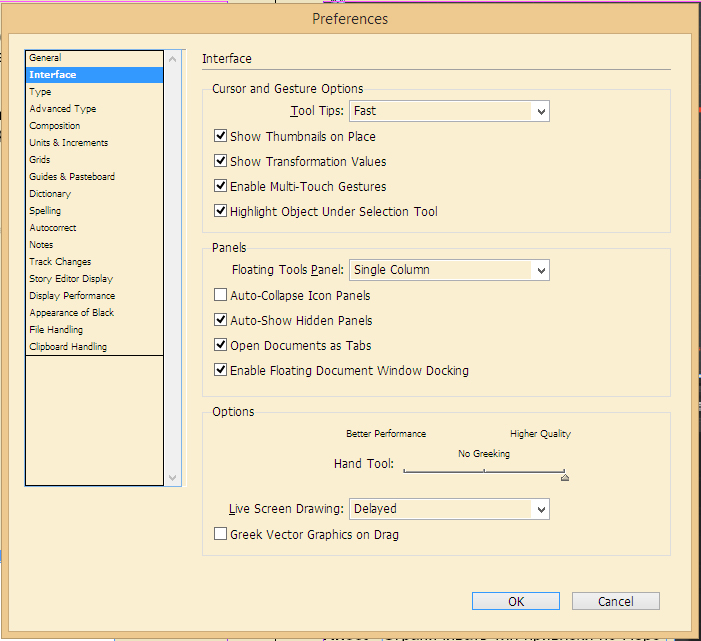Image resolution: width=701 pixels, height=641 pixels.
Task: Click category list scroll down arrow
Action: [x=173, y=477]
